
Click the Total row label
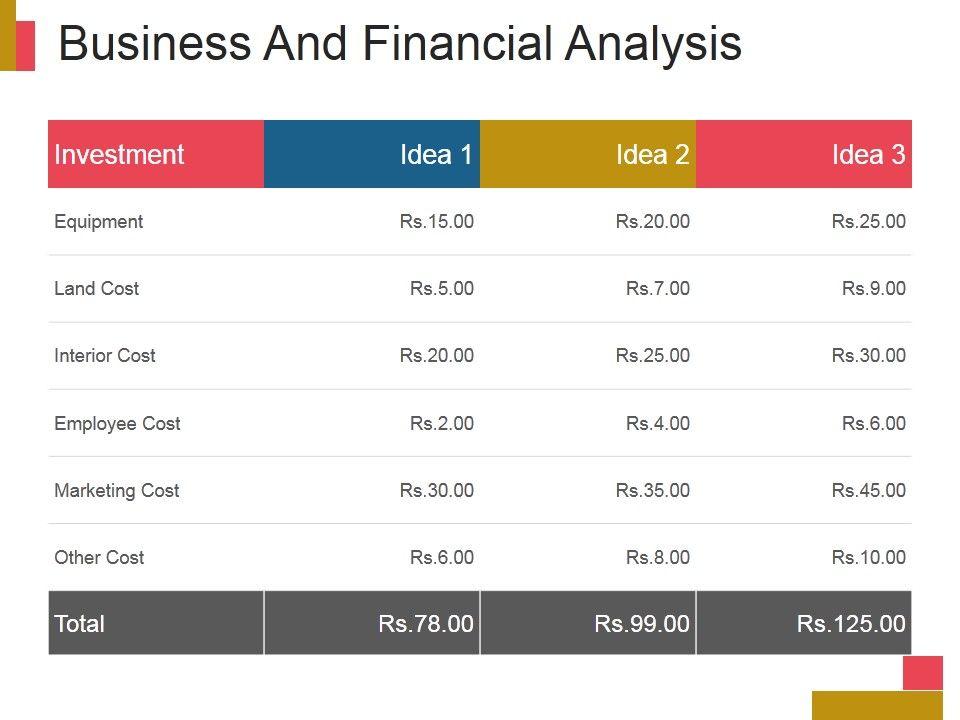coord(80,624)
